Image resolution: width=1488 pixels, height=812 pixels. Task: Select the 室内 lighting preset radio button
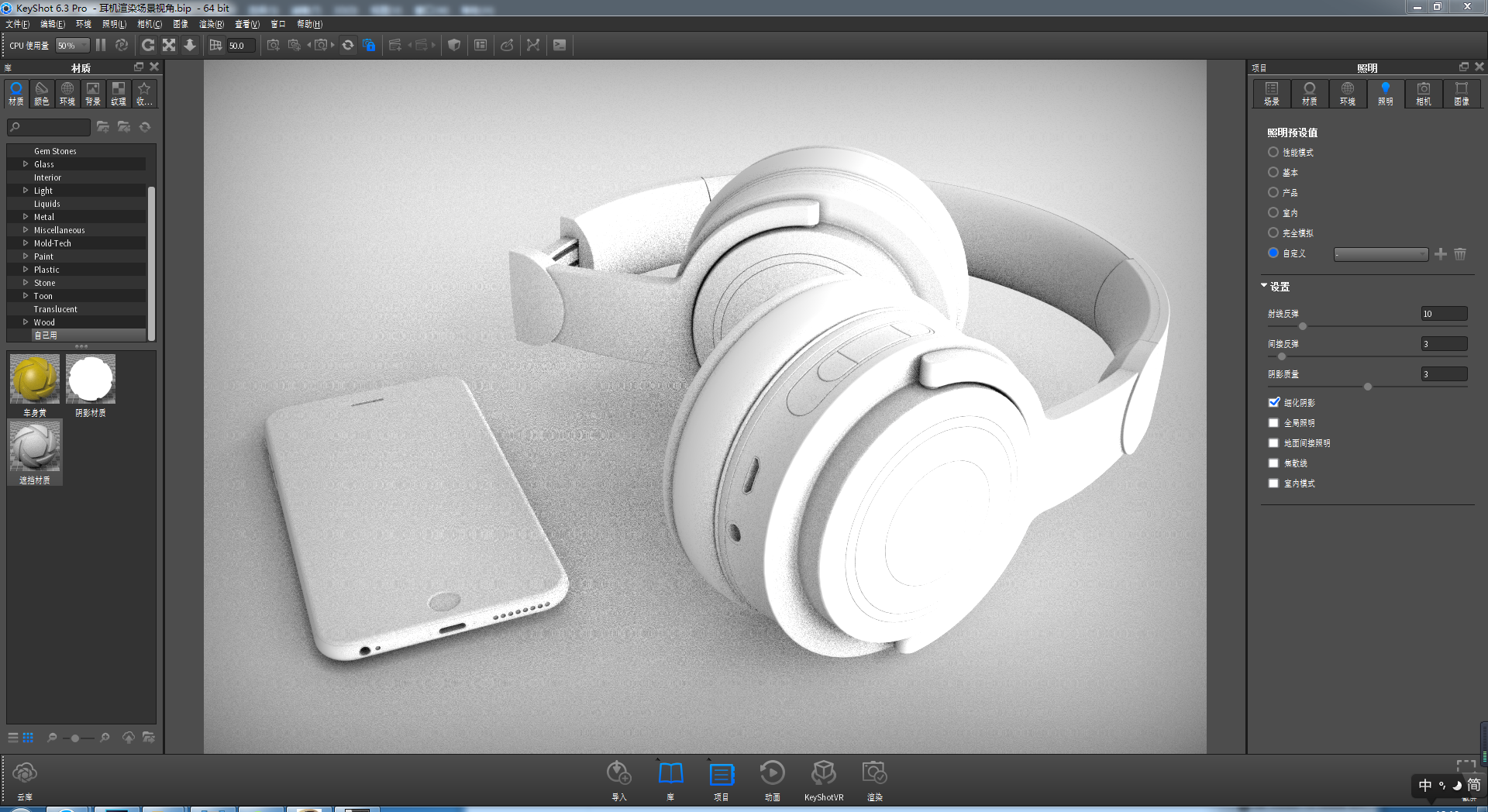tap(1273, 212)
